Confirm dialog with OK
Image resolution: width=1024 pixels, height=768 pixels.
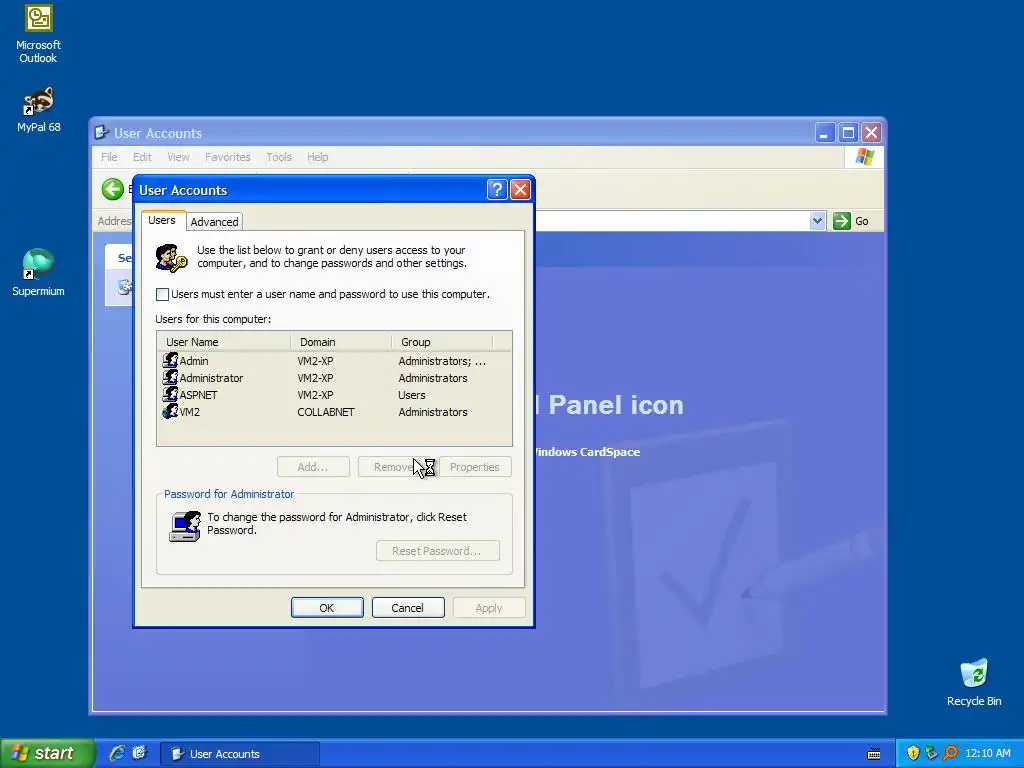(x=327, y=607)
